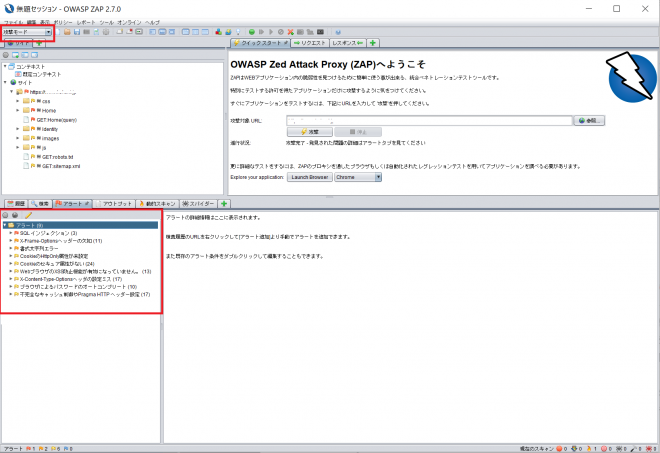Viewport: 660px width, 453px height.
Task: Switch to the 動的スキャン (Active Scan) tab
Action: click(x=157, y=204)
